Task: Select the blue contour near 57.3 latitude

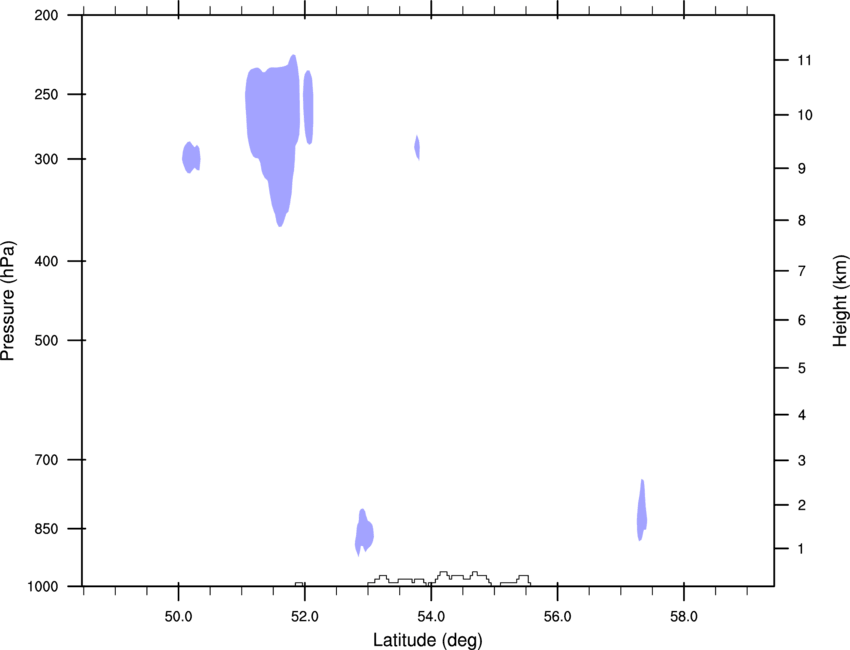Action: click(x=642, y=511)
